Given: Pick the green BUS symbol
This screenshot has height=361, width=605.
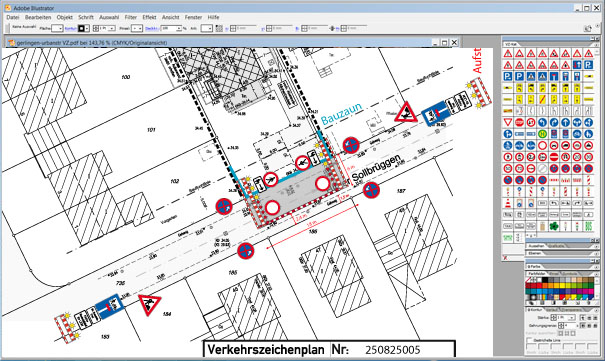Looking at the screenshot, I should click(x=588, y=226).
